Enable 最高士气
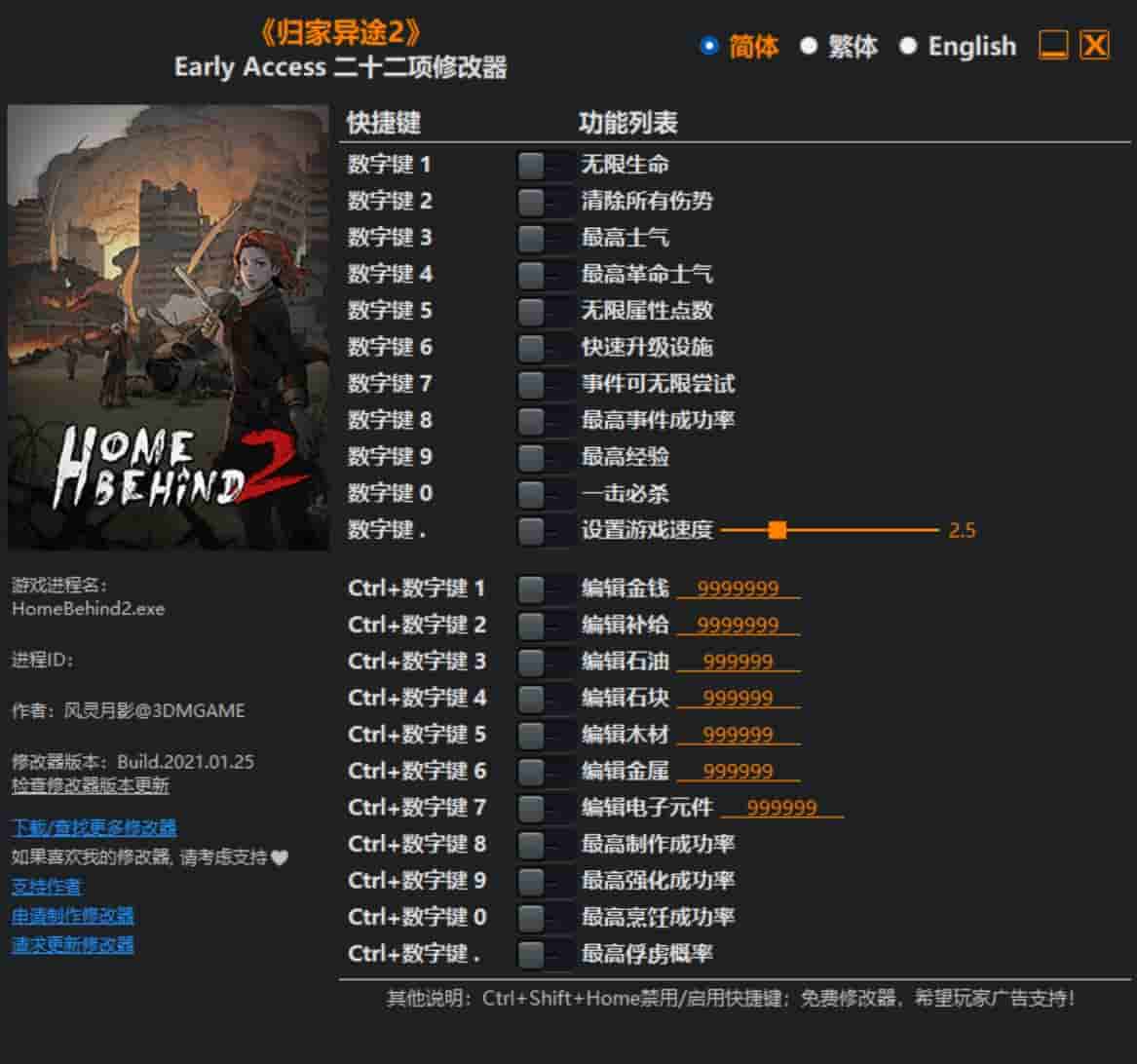The width and height of the screenshot is (1137, 1064). click(544, 238)
